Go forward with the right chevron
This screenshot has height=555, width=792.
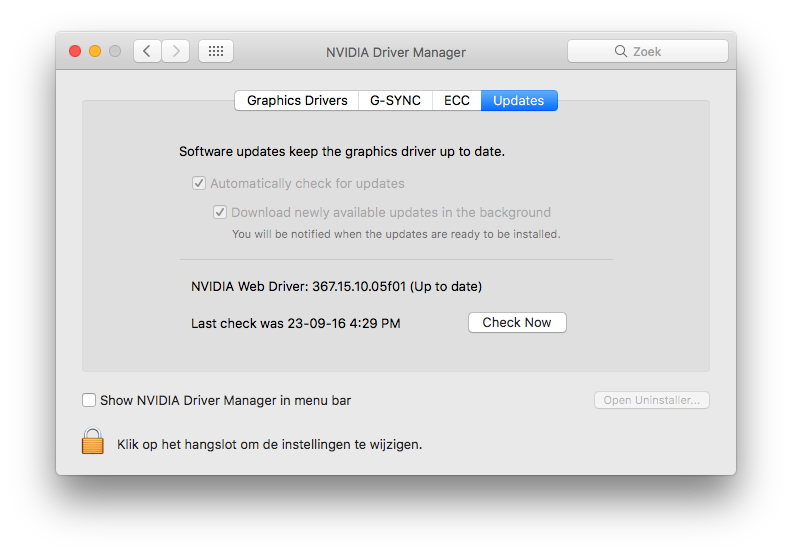point(176,51)
